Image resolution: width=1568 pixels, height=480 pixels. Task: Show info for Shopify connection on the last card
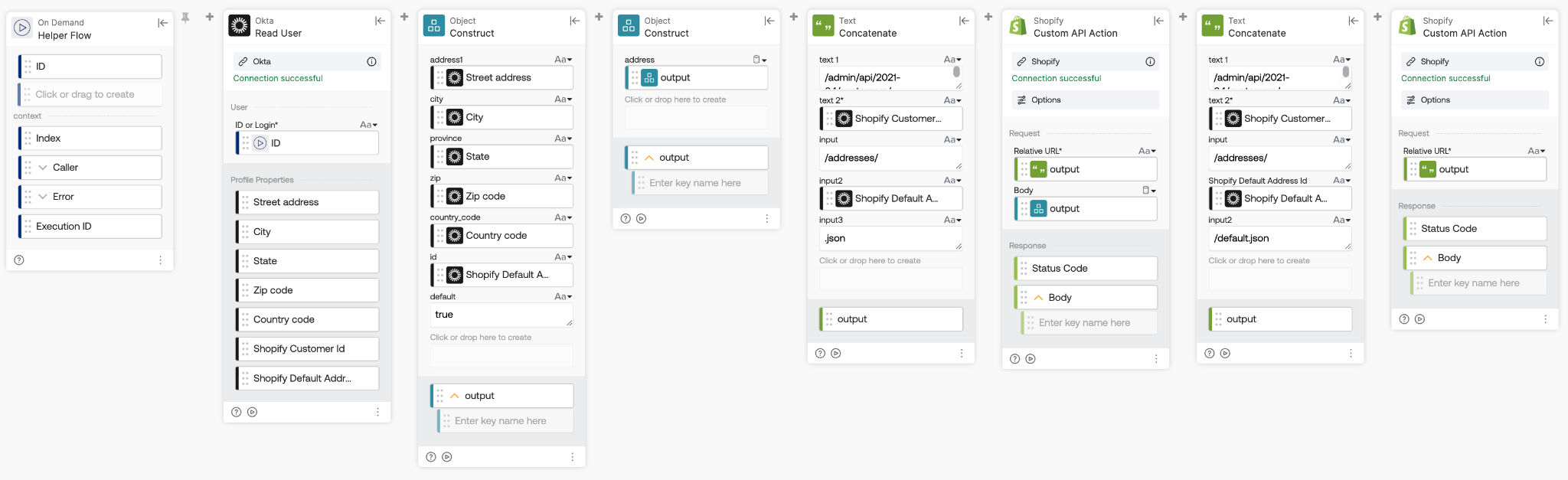coord(1539,61)
